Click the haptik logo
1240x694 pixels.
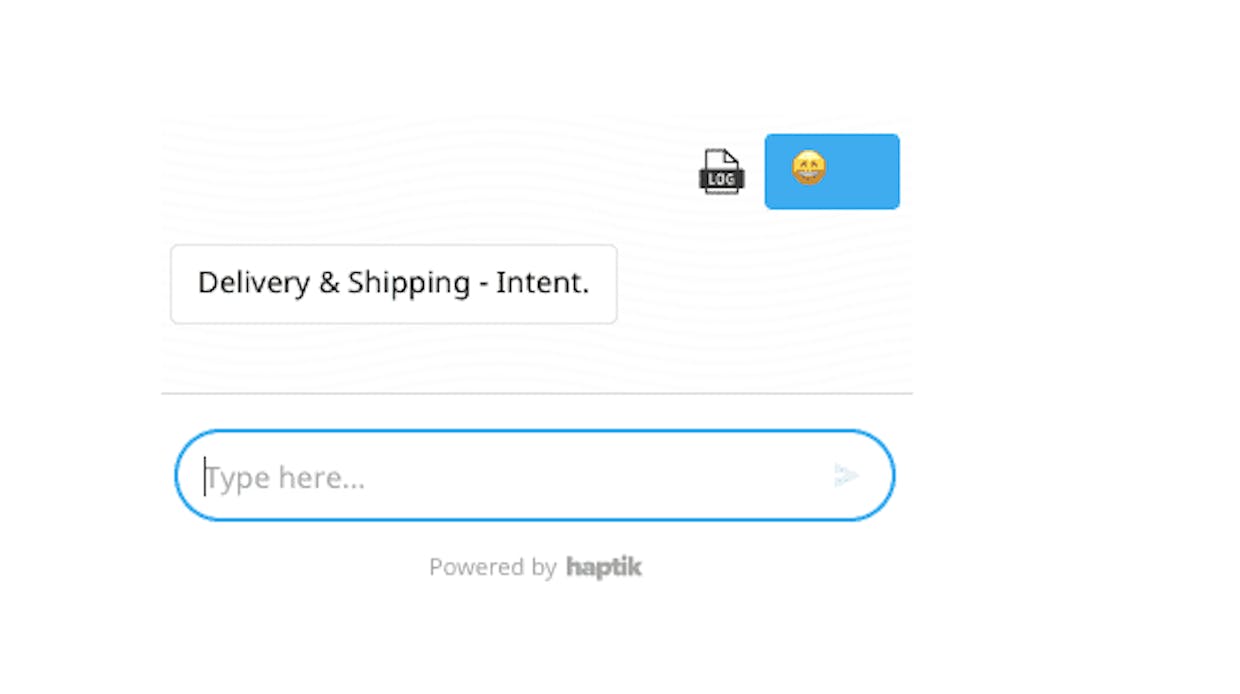[x=604, y=567]
